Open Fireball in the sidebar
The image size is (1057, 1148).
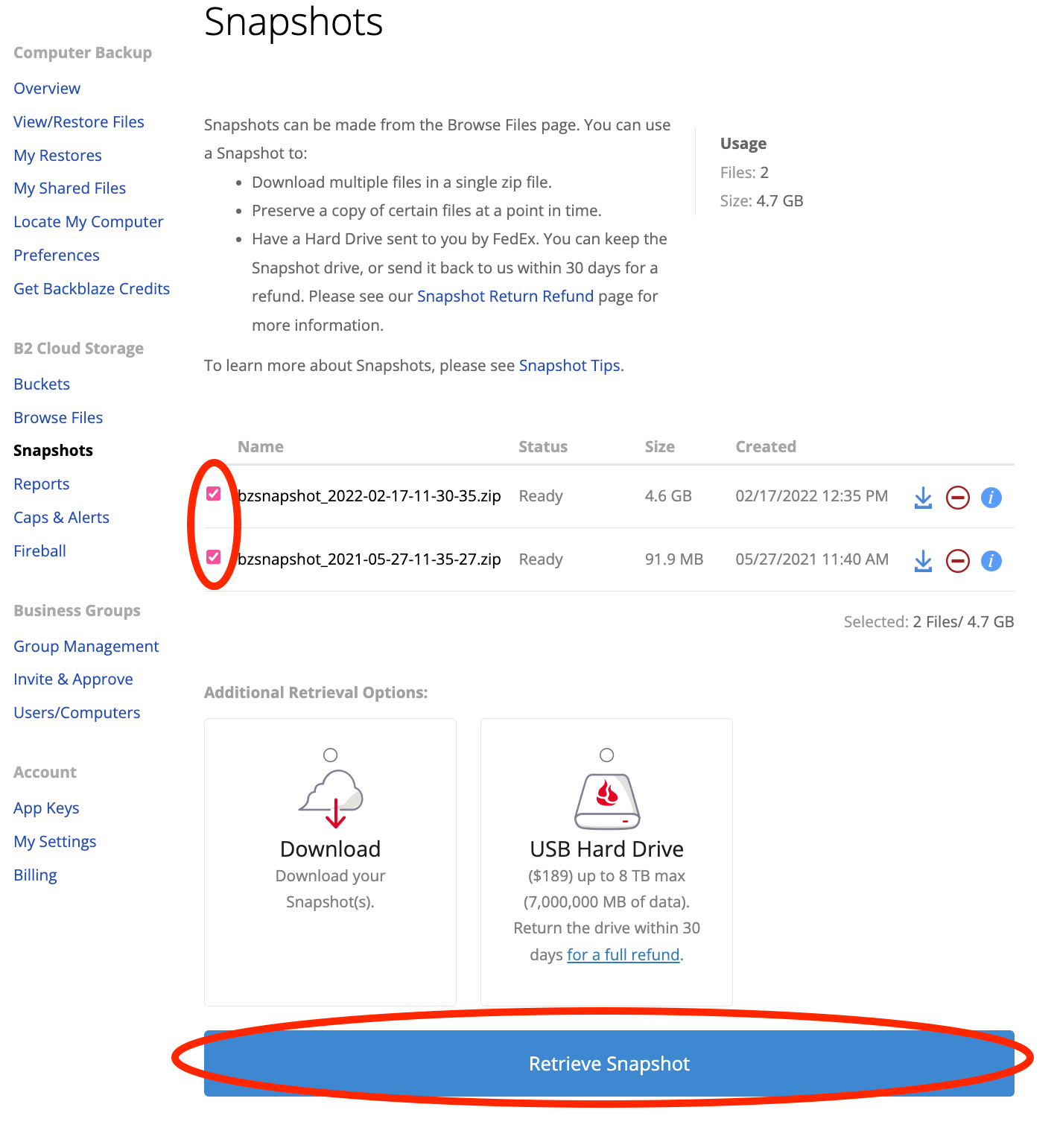coord(40,551)
